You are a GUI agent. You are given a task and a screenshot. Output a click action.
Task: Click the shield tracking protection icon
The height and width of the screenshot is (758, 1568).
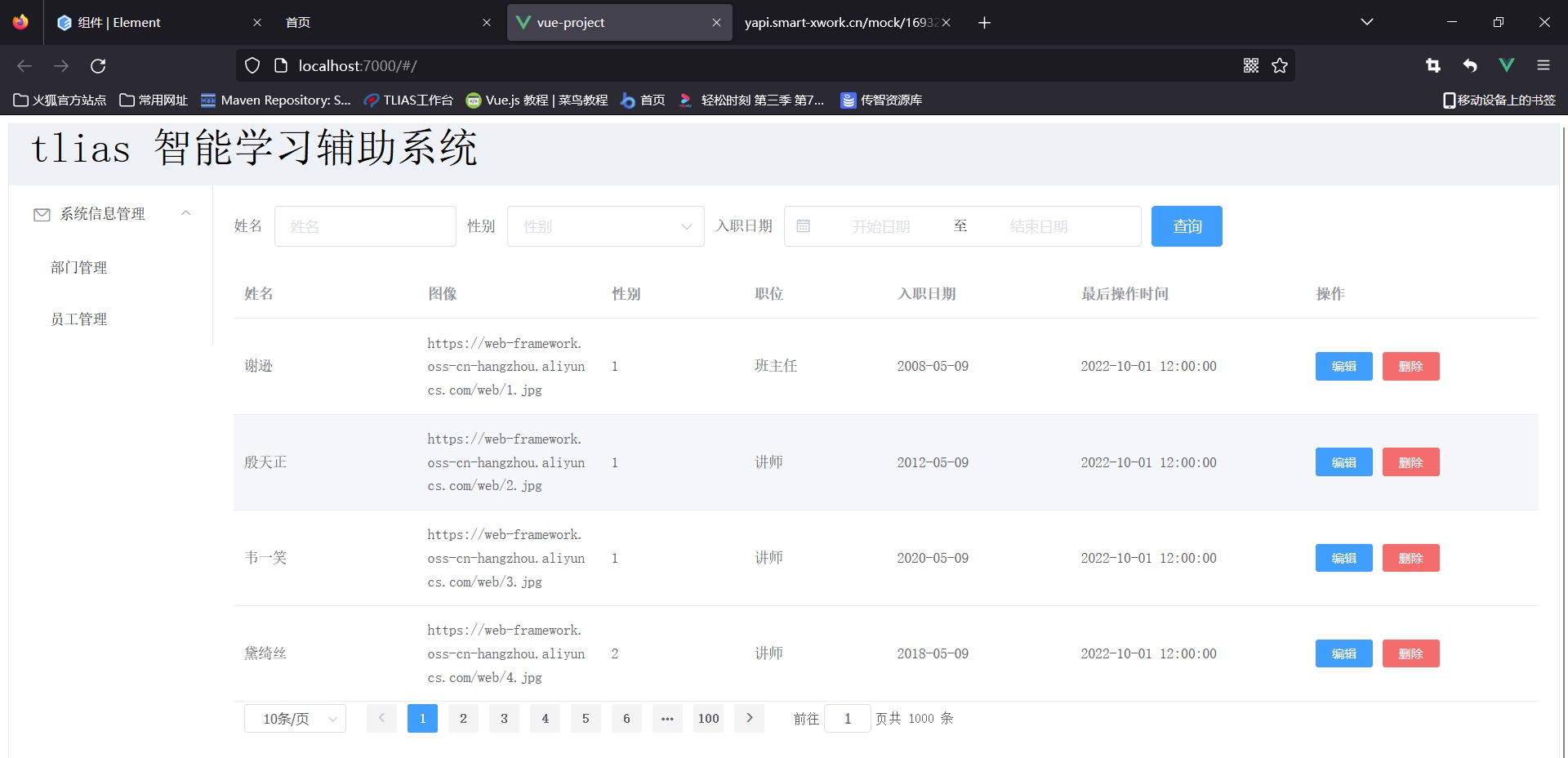[252, 65]
